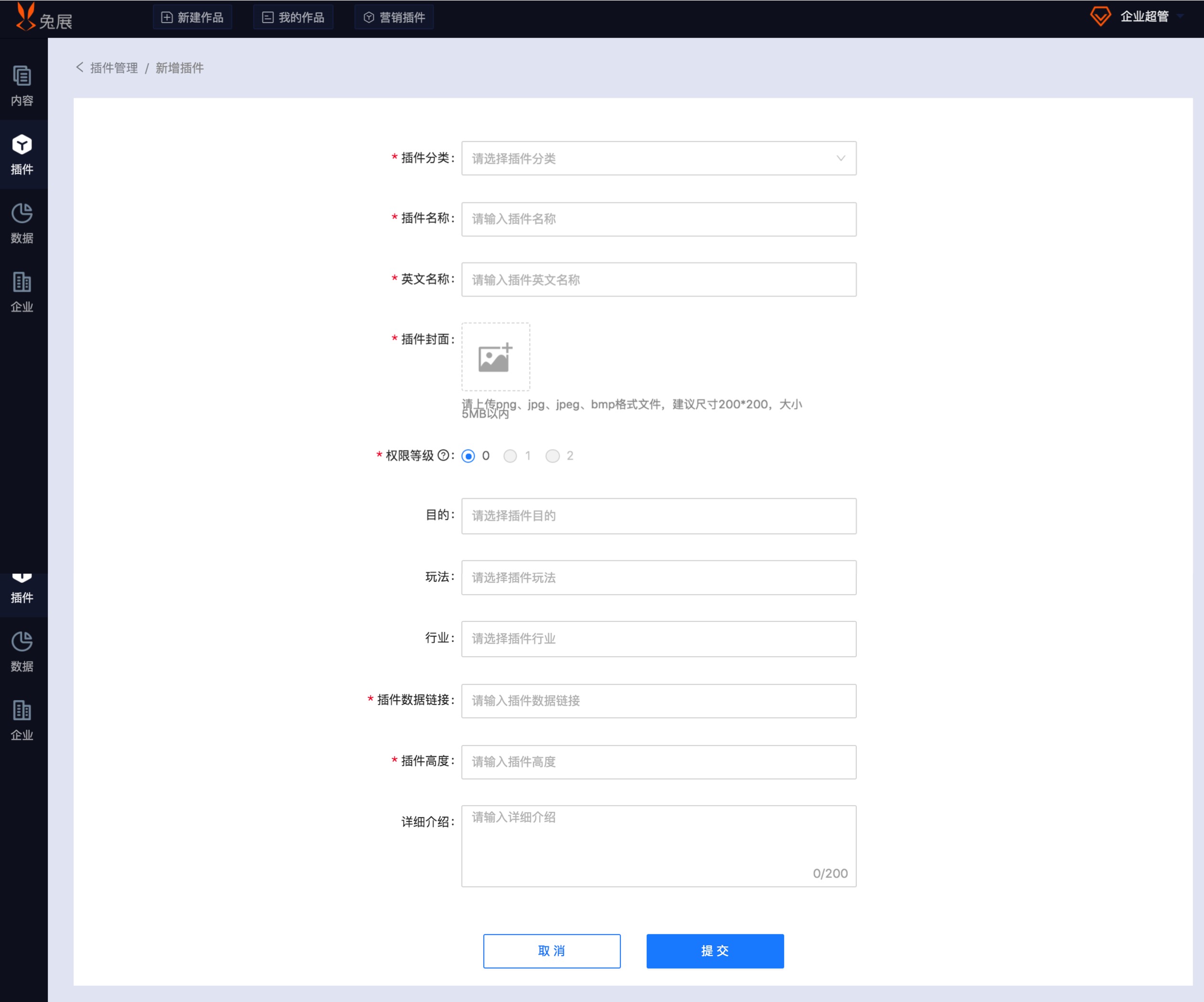Open 新建作品 in the top bar
The image size is (1204, 1002).
click(x=192, y=17)
